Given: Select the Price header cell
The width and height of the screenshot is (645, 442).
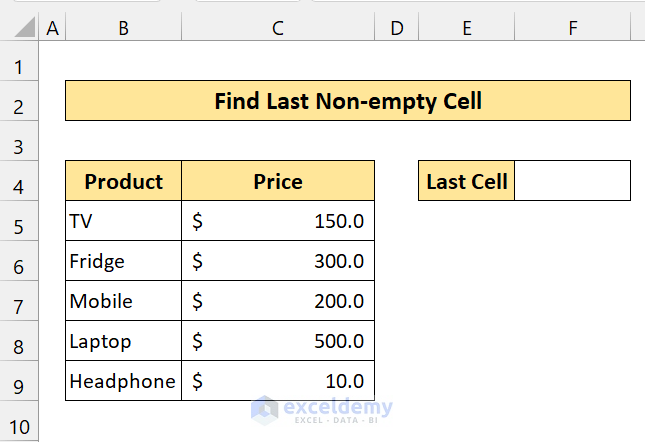Looking at the screenshot, I should [278, 181].
